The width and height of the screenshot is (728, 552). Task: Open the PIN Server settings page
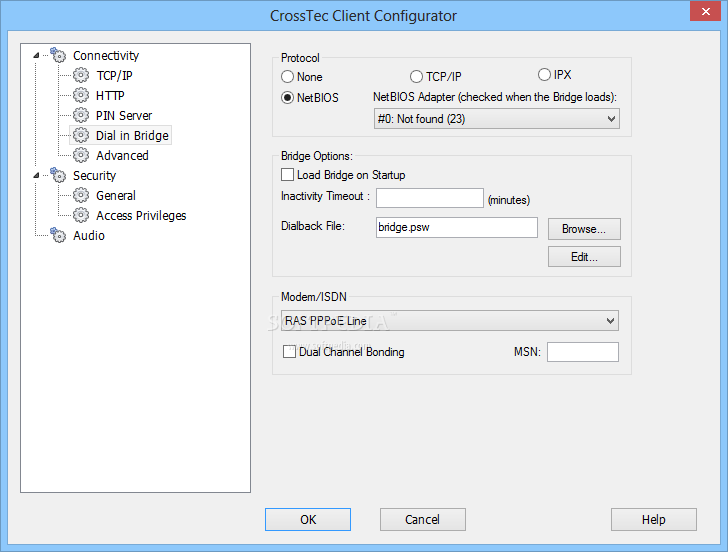[124, 115]
